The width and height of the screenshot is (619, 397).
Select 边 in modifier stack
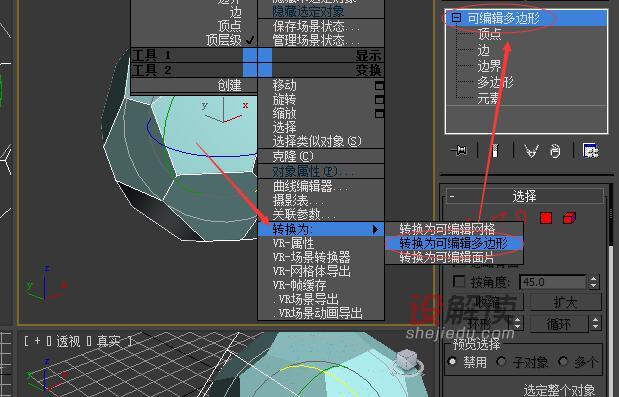pos(484,50)
